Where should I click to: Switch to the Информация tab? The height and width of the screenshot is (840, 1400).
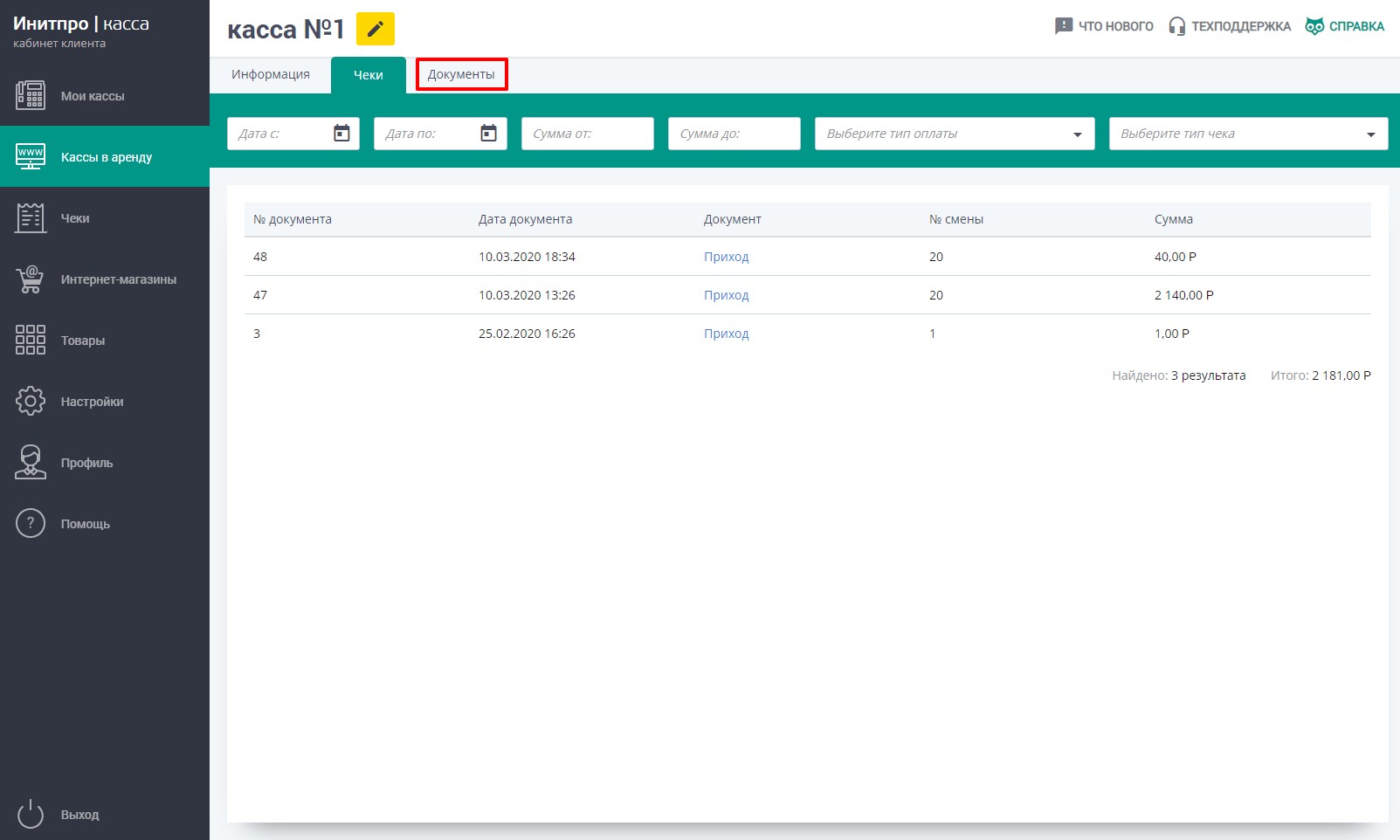click(x=271, y=74)
